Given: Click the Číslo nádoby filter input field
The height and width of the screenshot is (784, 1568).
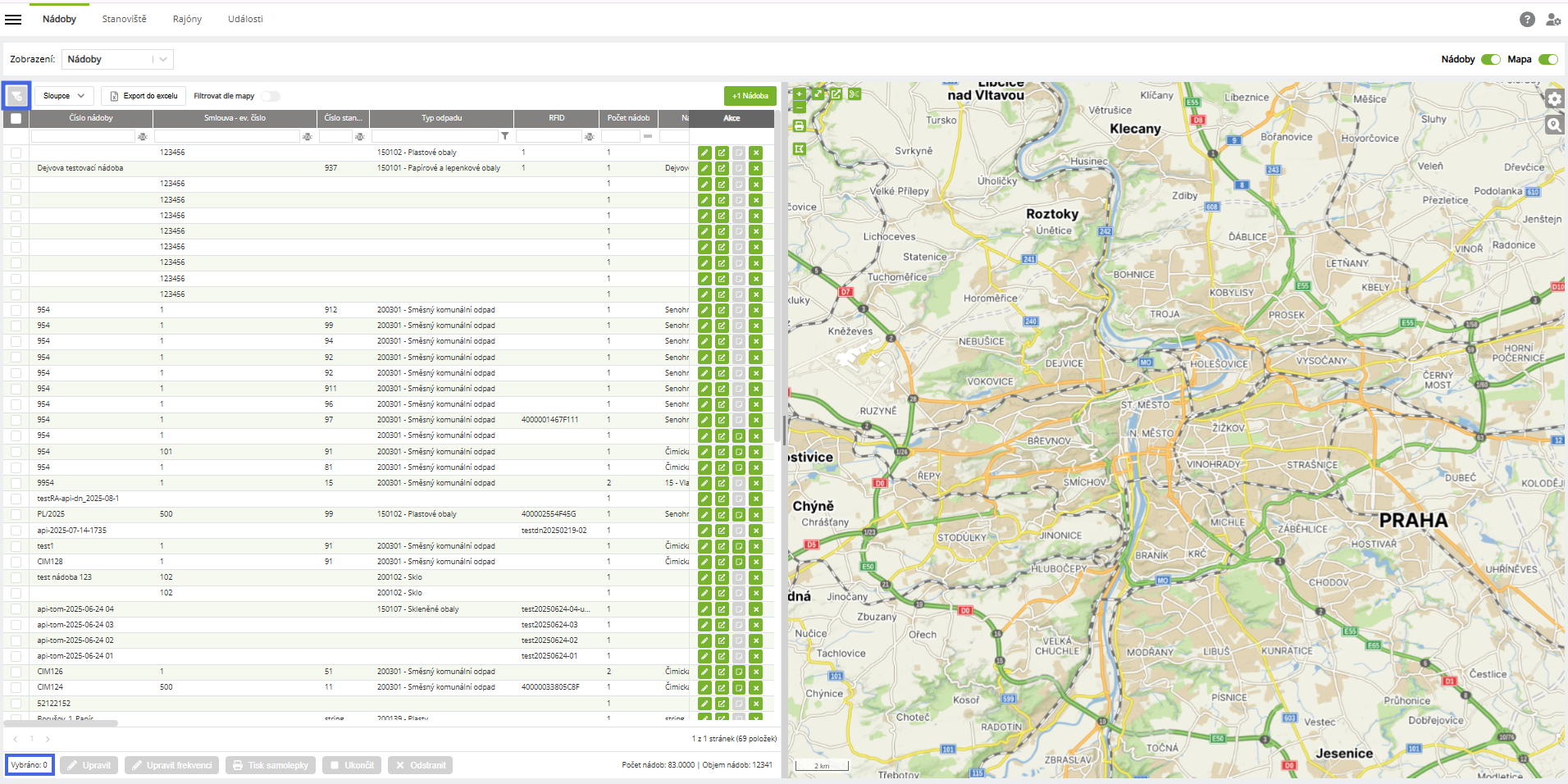Looking at the screenshot, I should click(x=82, y=136).
